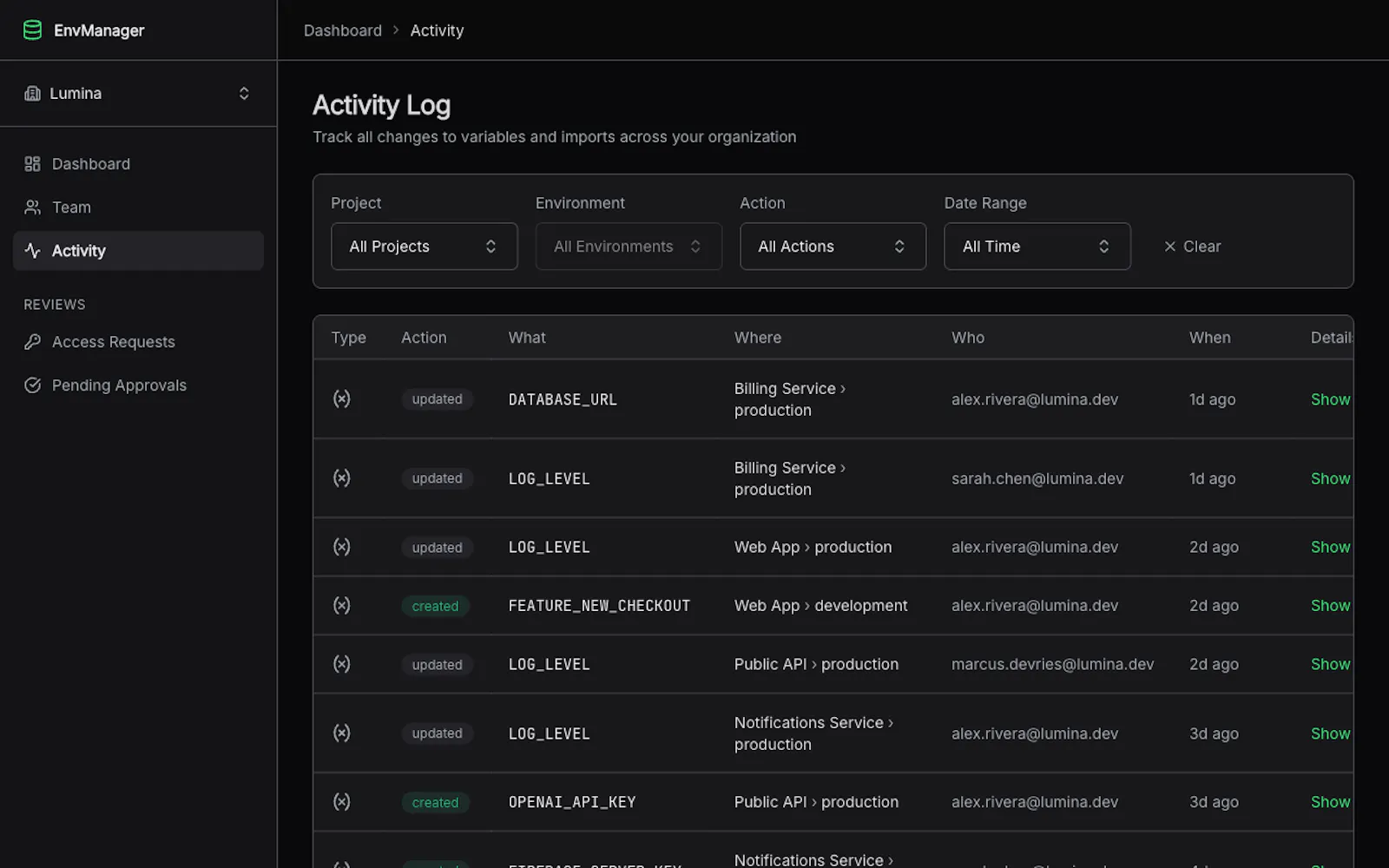This screenshot has width=1389, height=868.
Task: Show details for Web App production LOG_LEVEL
Action: coord(1330,547)
